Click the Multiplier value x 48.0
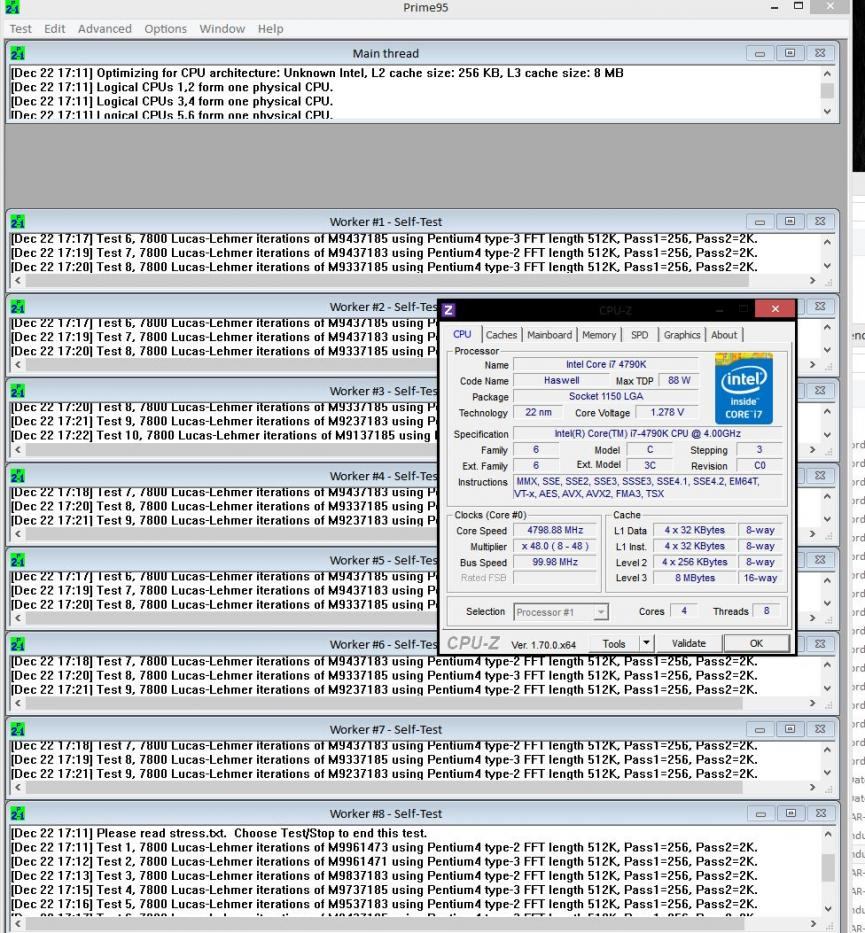The image size is (865, 933). point(555,546)
